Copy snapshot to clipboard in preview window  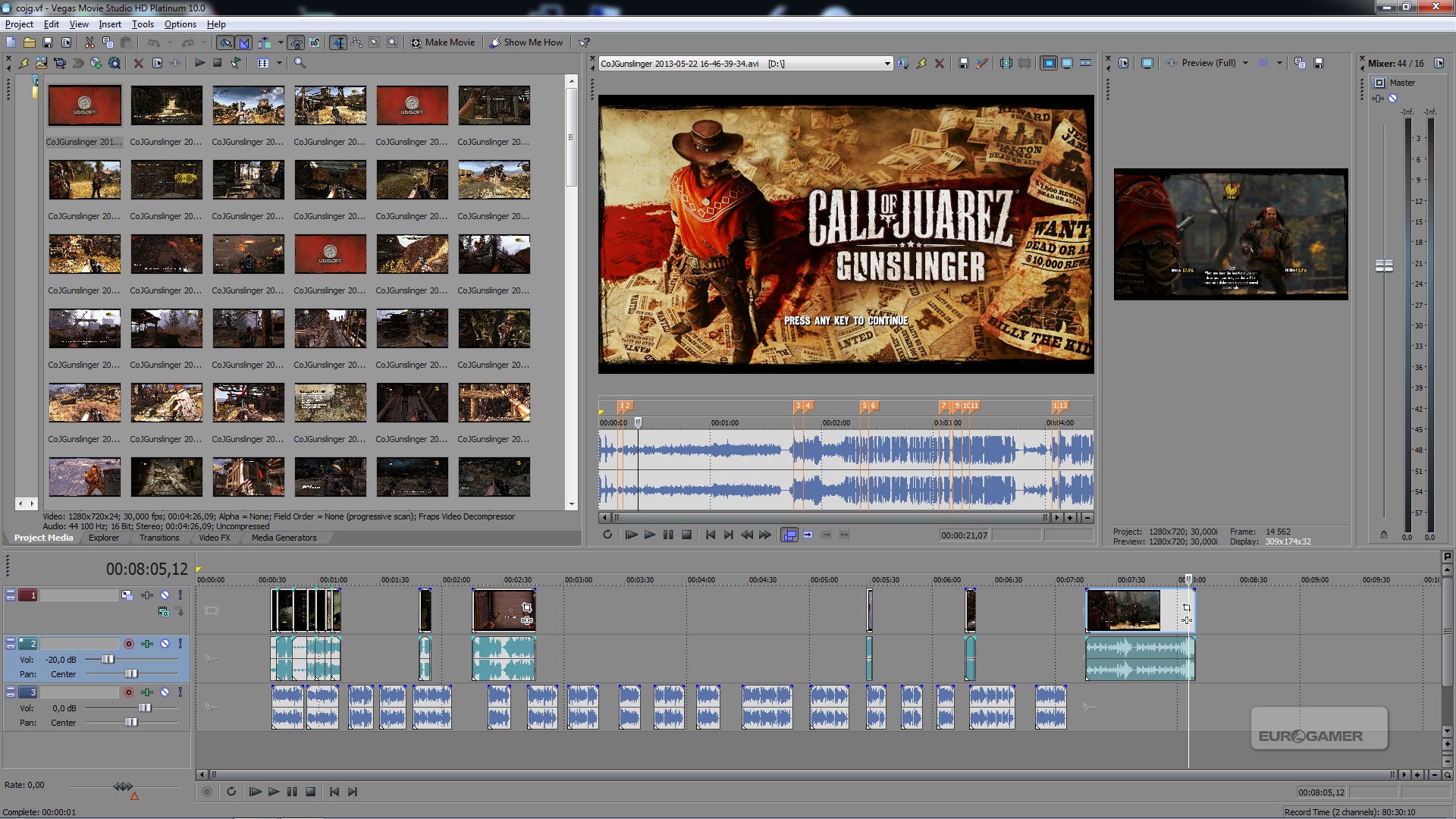pos(1300,63)
